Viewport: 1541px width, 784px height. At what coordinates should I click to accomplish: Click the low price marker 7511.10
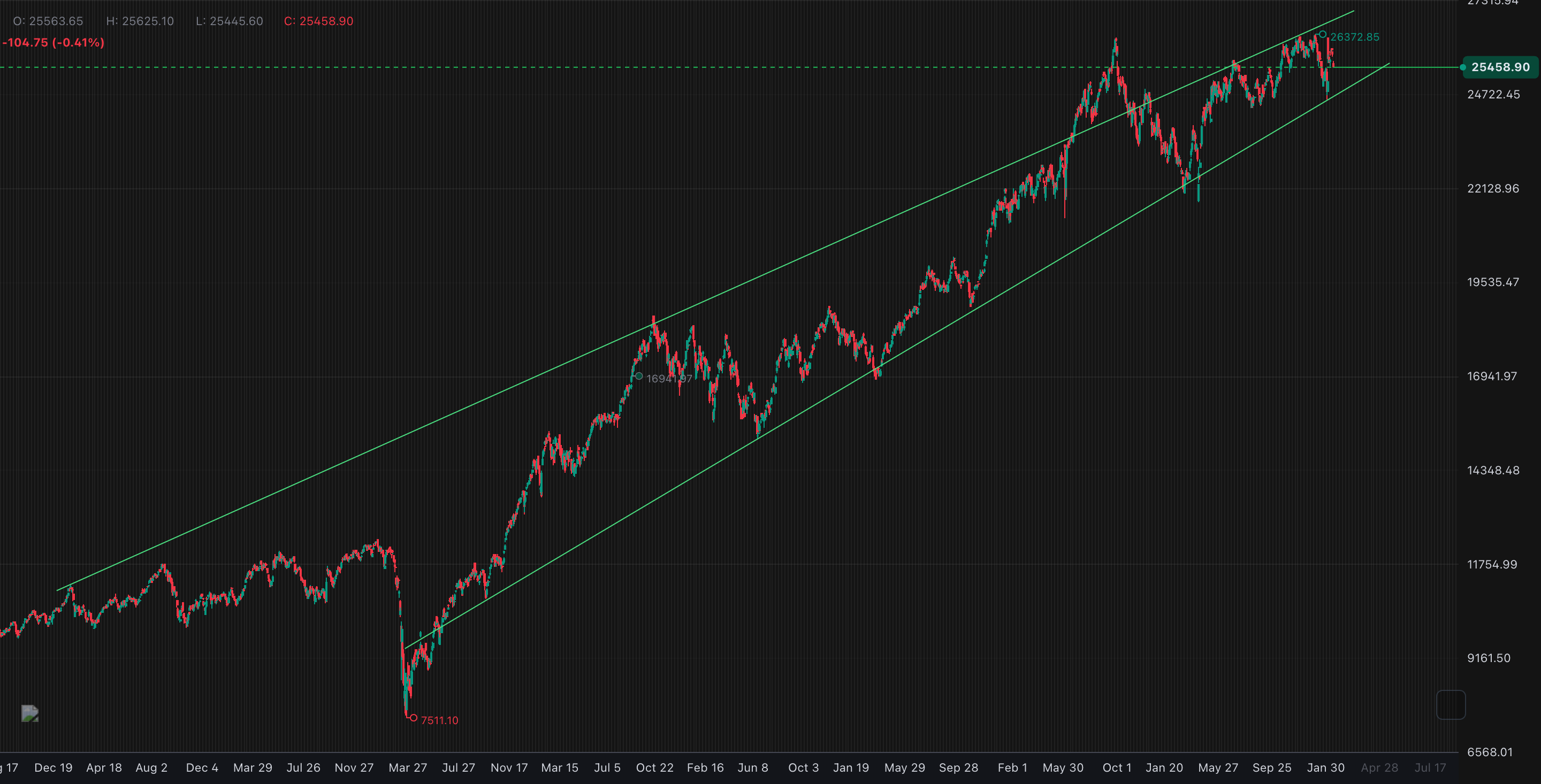pyautogui.click(x=440, y=720)
